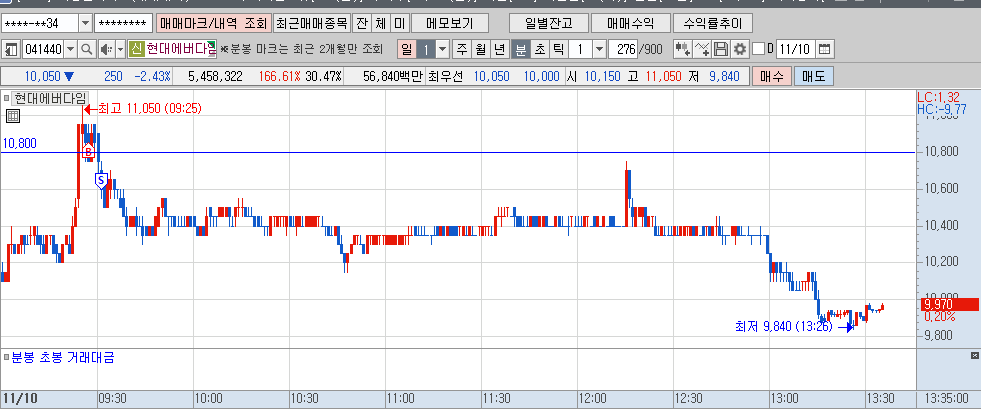The width and height of the screenshot is (981, 409).
Task: Click the stock search magnifier icon
Action: click(87, 49)
